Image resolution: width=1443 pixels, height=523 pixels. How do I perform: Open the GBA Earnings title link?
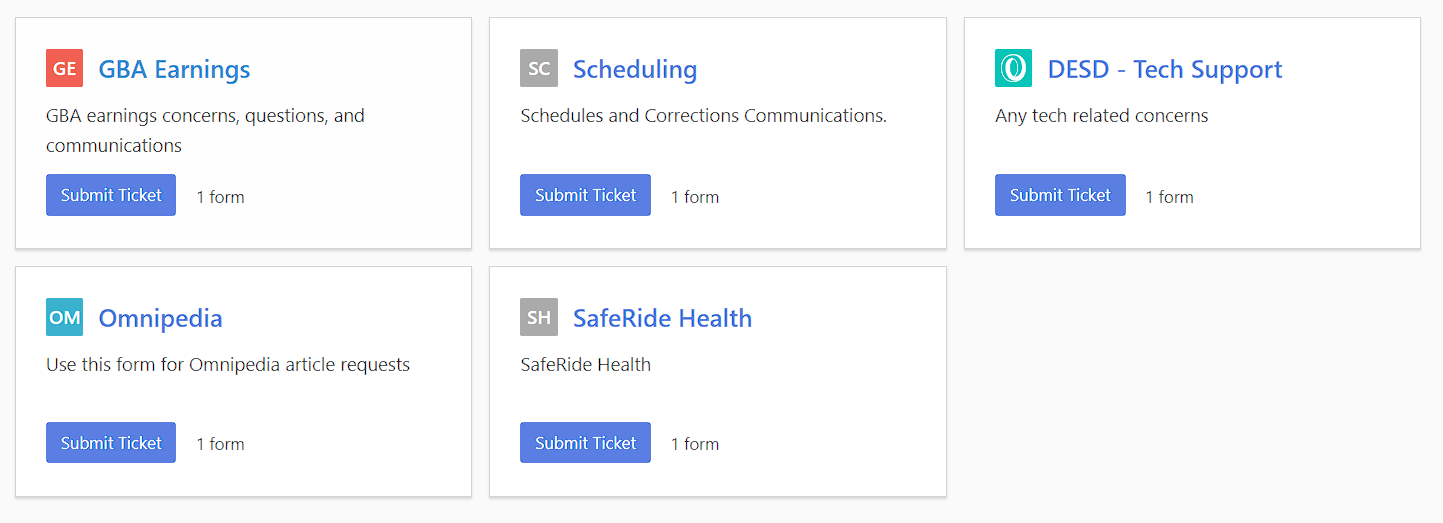[x=174, y=69]
